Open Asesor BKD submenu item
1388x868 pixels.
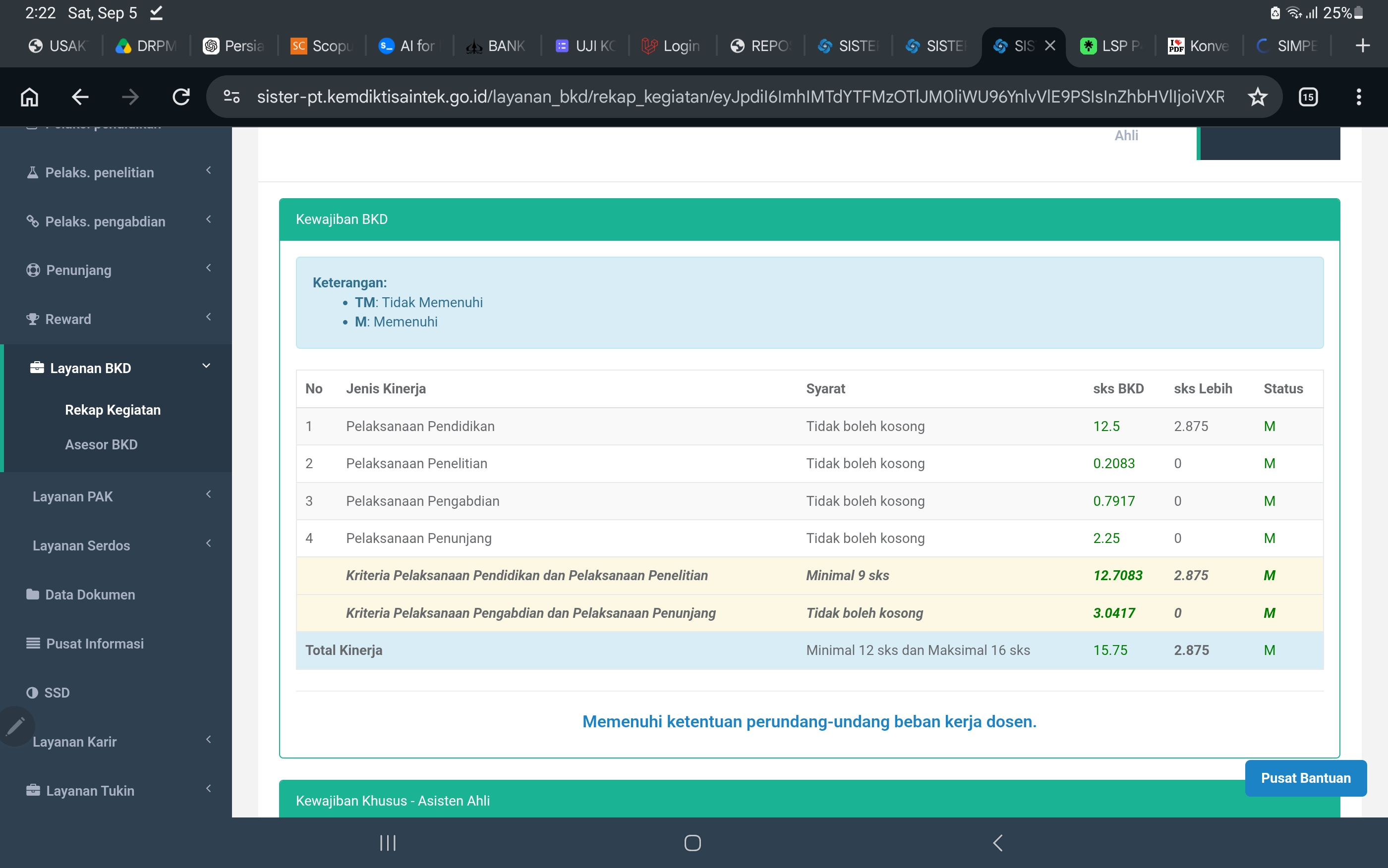click(101, 444)
